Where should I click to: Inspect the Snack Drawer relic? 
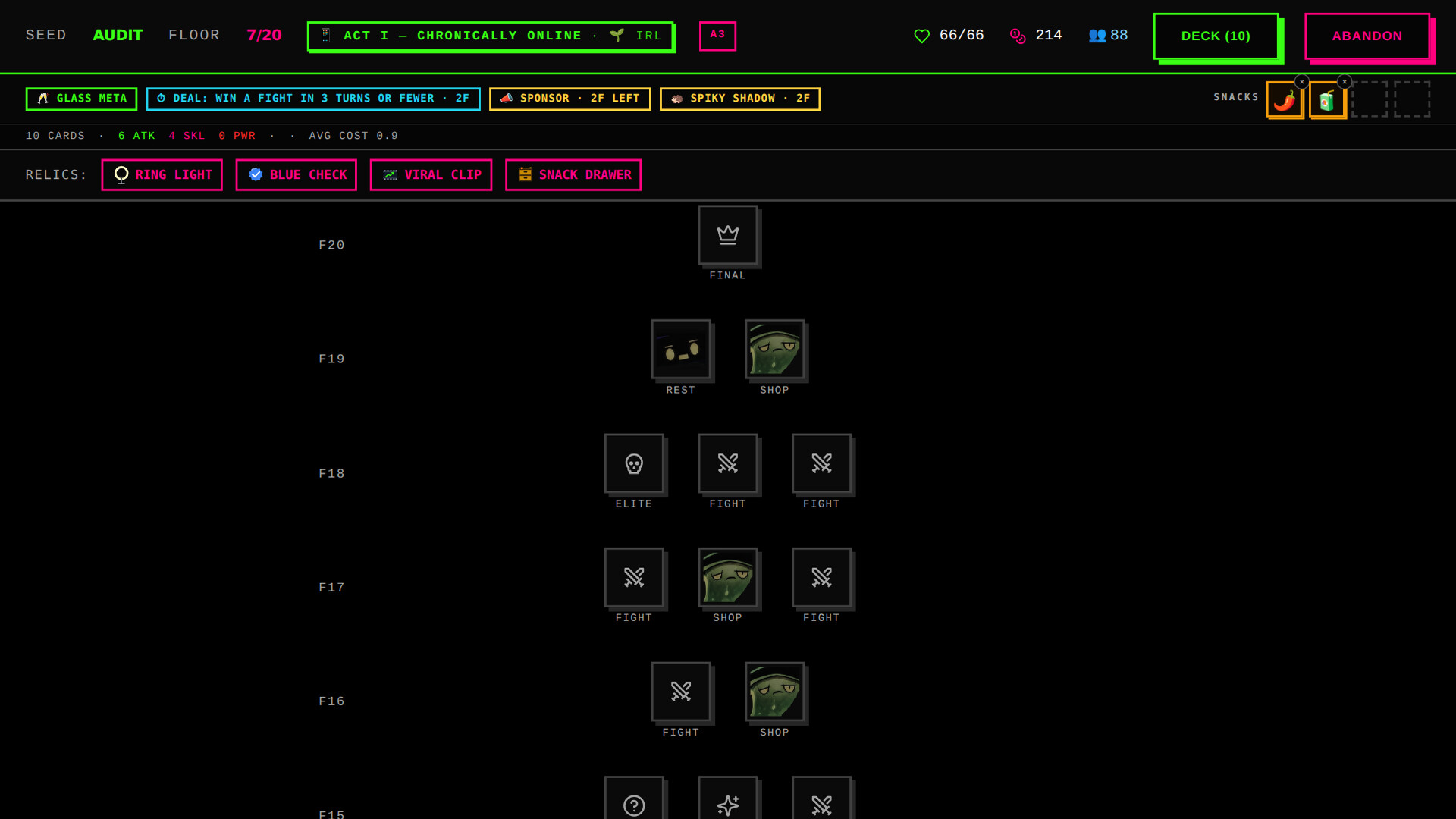tap(573, 174)
